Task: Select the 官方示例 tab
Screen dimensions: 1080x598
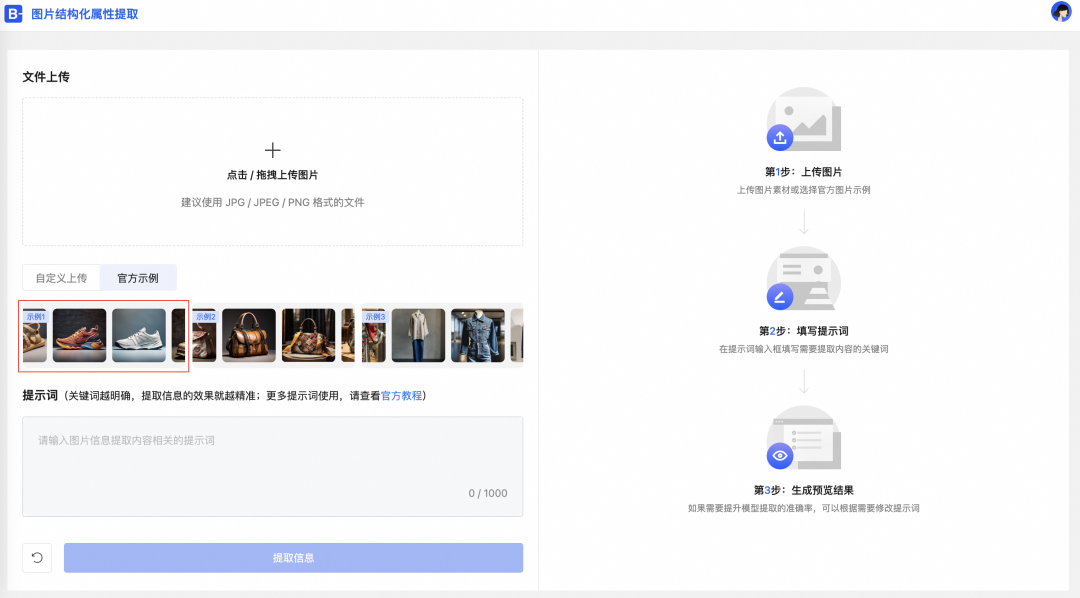Action: 138,278
